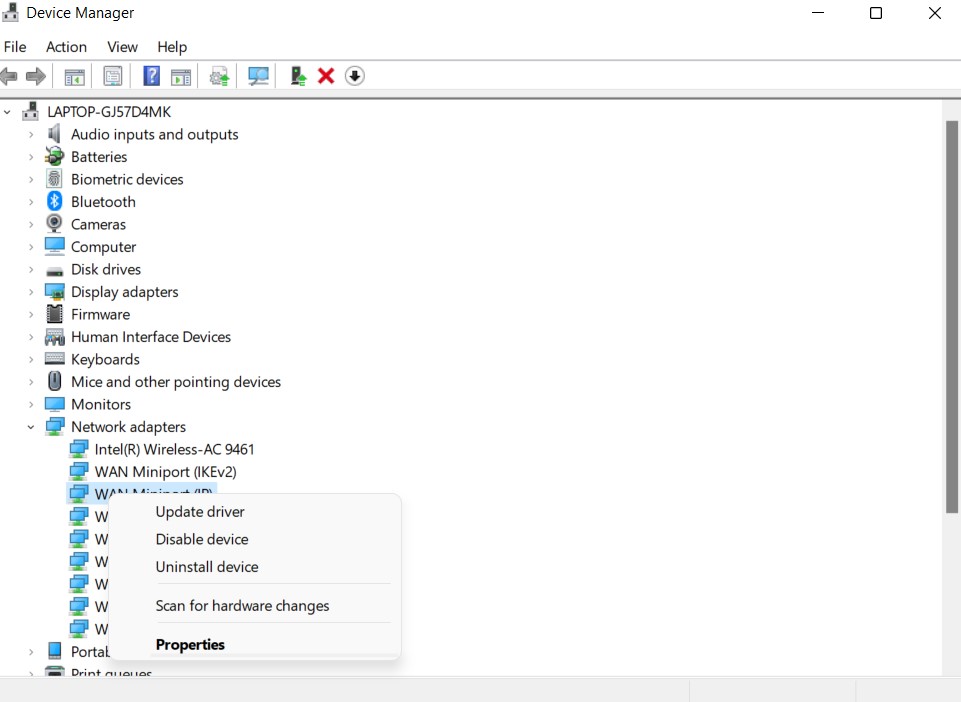961x702 pixels.
Task: Click the Bluetooth icon in device tree
Action: coord(55,202)
